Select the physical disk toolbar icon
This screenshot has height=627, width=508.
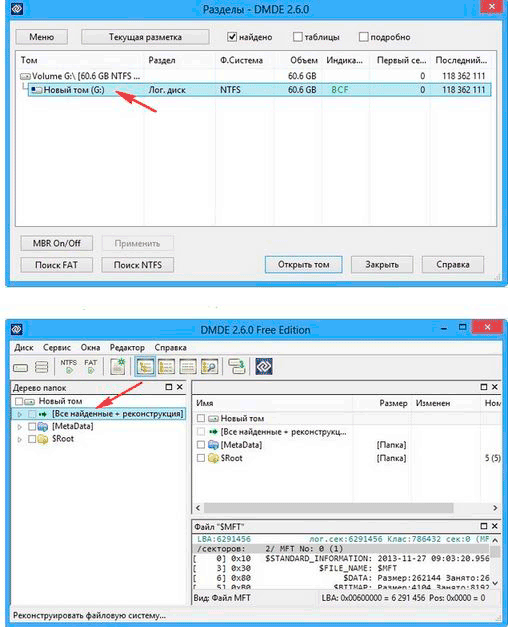[20, 367]
